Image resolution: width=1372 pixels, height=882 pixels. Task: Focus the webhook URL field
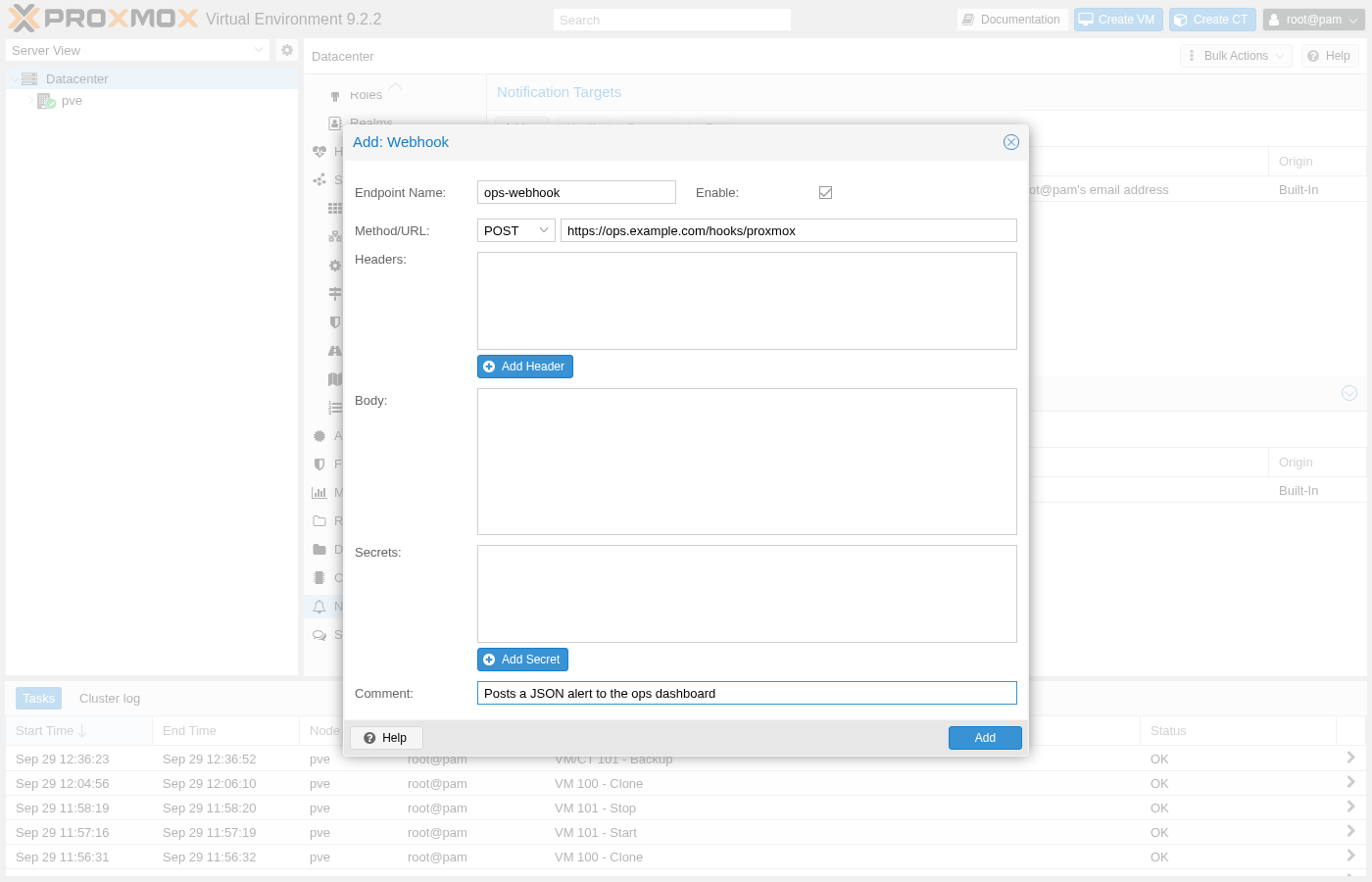(789, 230)
